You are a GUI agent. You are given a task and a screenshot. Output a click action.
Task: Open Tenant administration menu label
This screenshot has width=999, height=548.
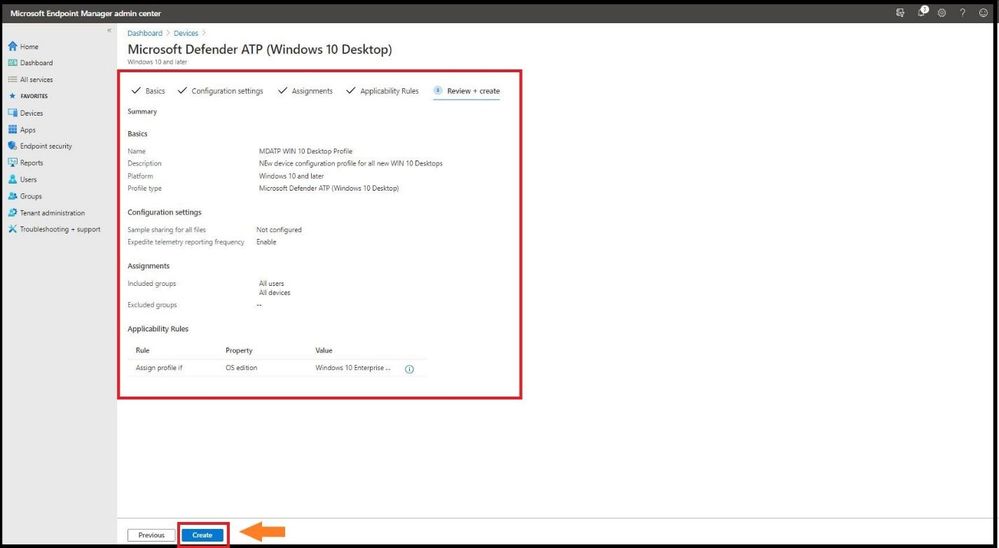point(52,213)
